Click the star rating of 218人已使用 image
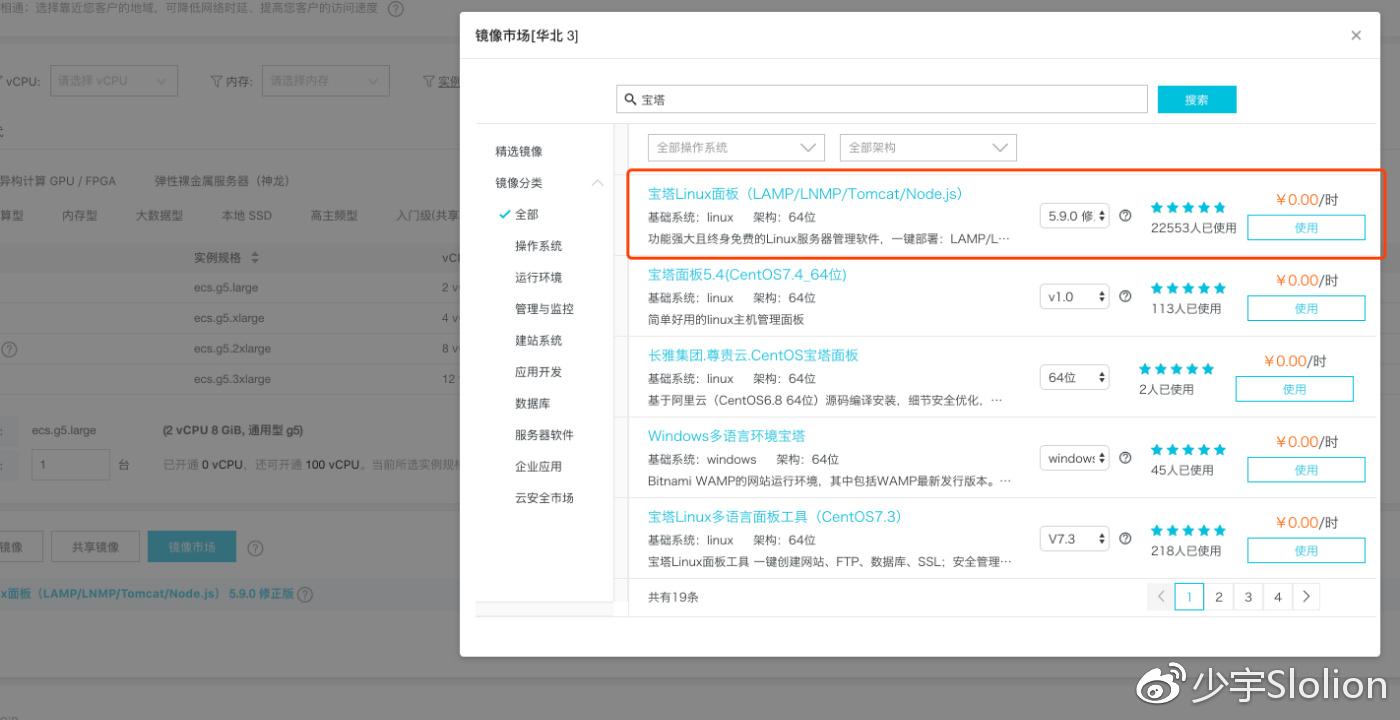Viewport: 1400px width, 720px height. point(1188,531)
